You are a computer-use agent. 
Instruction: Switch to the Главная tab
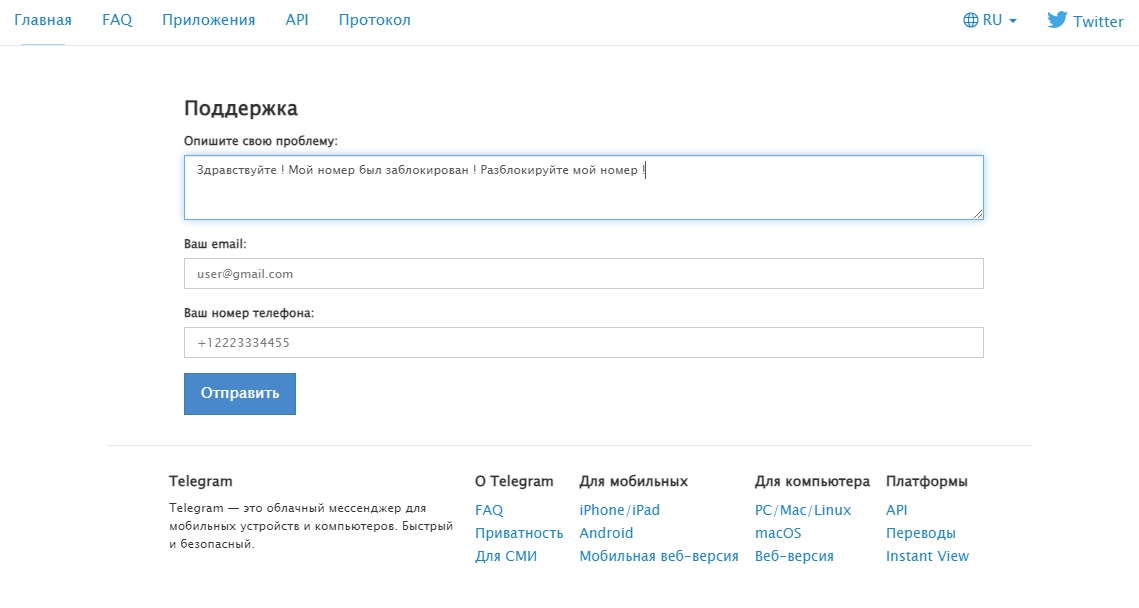tap(43, 19)
